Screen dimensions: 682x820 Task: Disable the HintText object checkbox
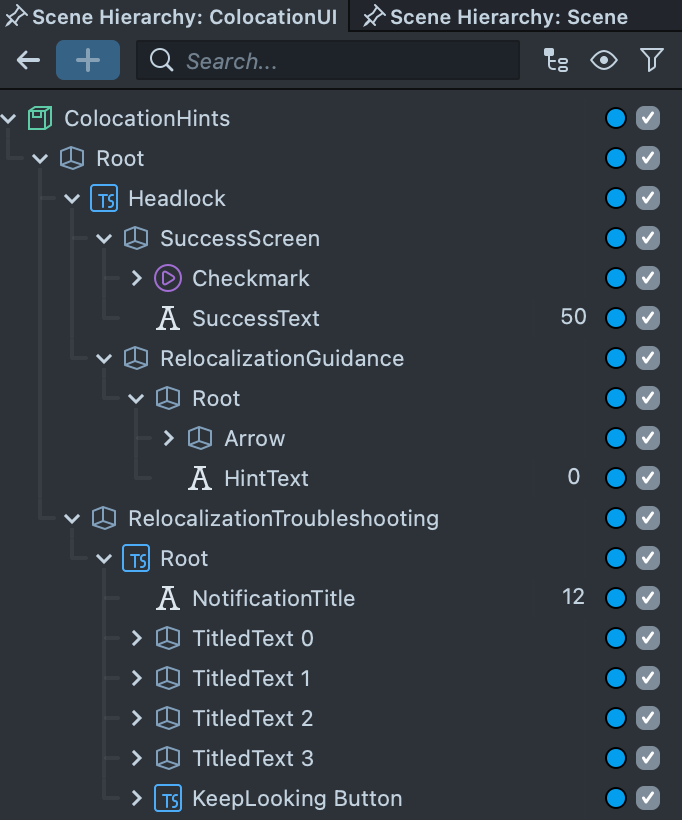(x=648, y=479)
